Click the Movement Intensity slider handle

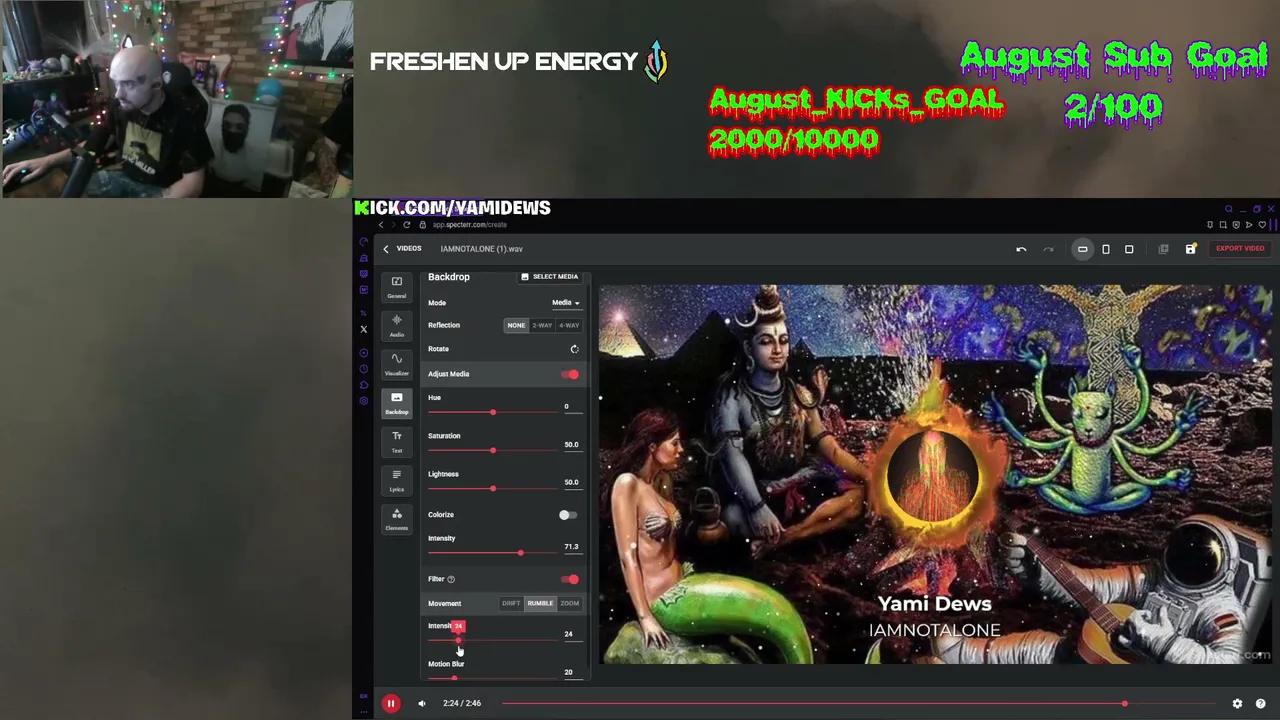458,640
